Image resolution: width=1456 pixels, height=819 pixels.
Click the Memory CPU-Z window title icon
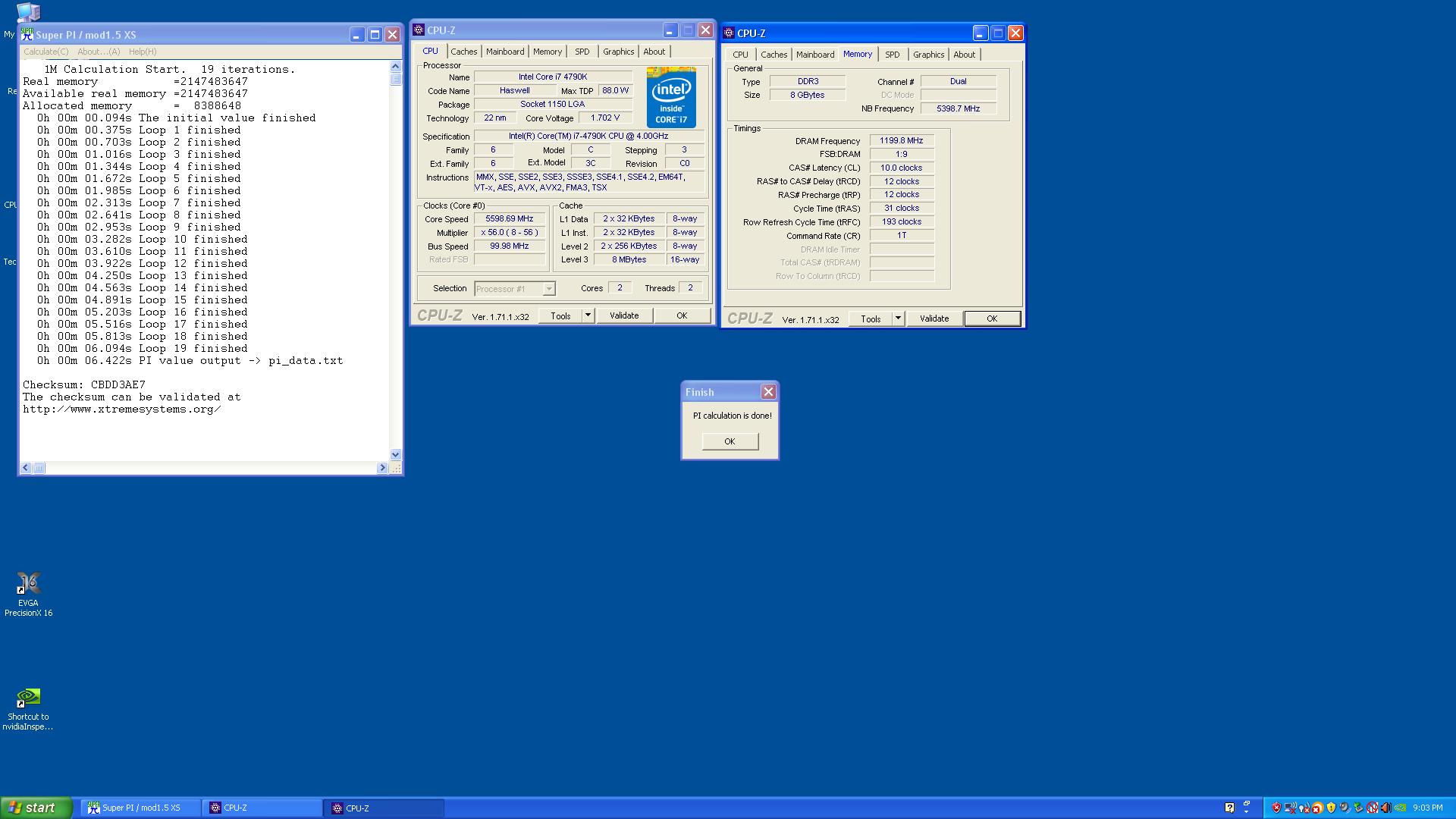pyautogui.click(x=729, y=33)
